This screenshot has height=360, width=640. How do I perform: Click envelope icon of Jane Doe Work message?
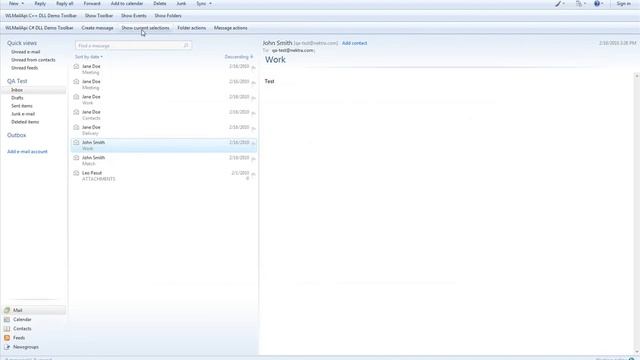(76, 97)
